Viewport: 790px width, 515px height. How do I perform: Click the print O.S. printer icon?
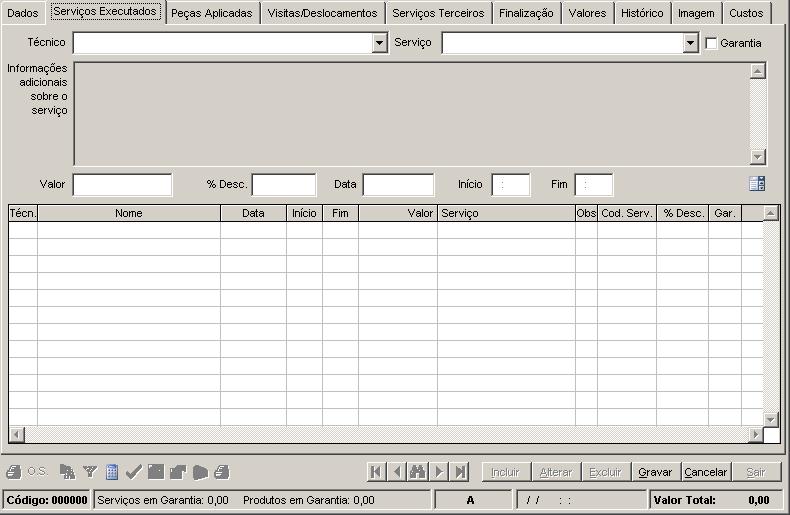[14, 472]
